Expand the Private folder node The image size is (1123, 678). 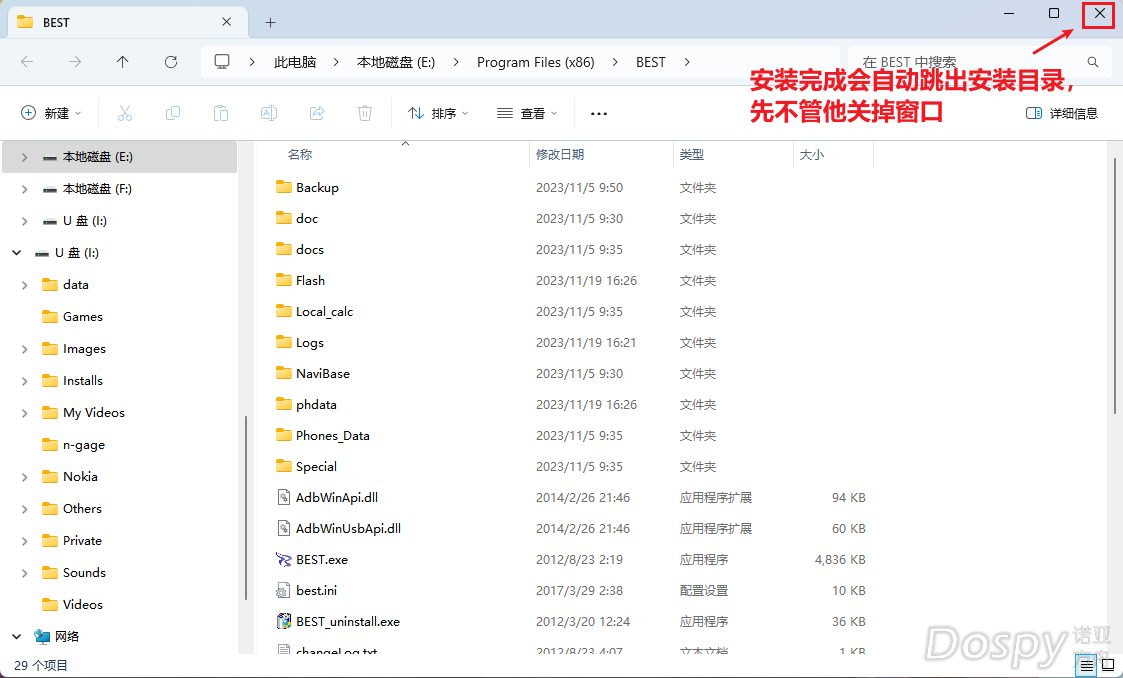pos(24,541)
